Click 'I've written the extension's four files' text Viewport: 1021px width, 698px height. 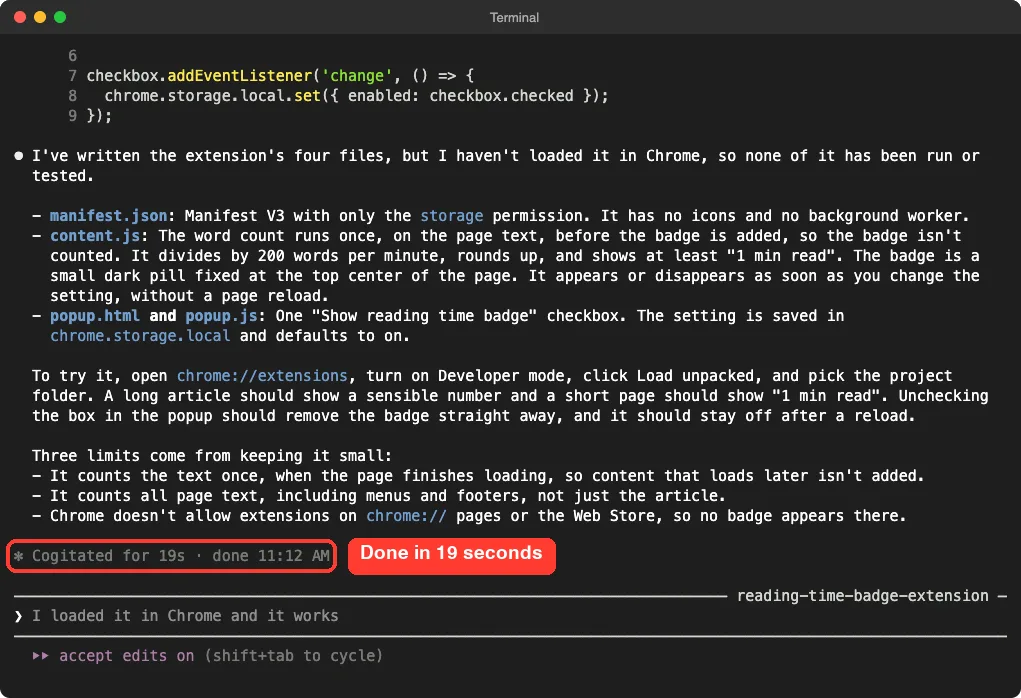pos(212,156)
